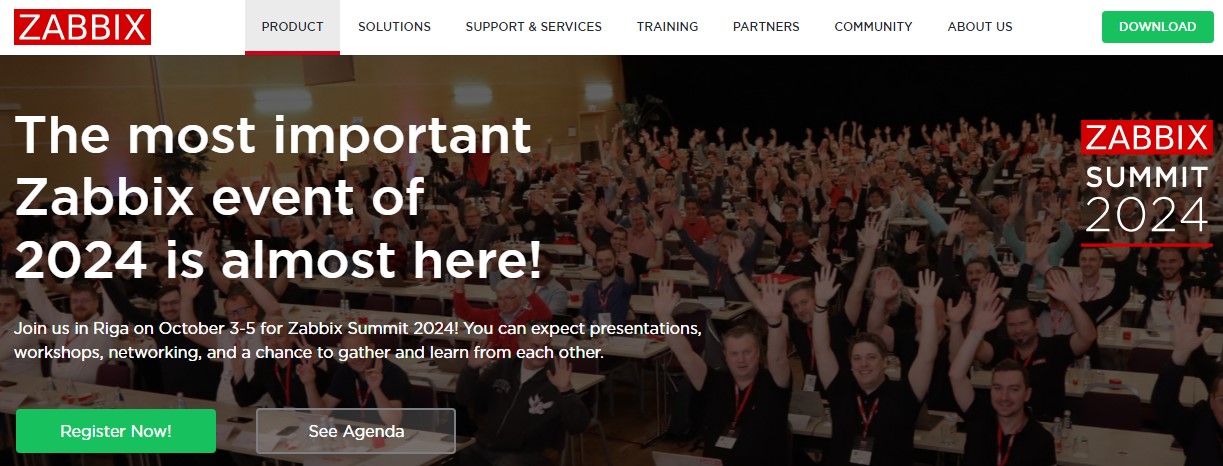Click the headline line 'The most important'
The height and width of the screenshot is (466, 1223).
tap(273, 135)
